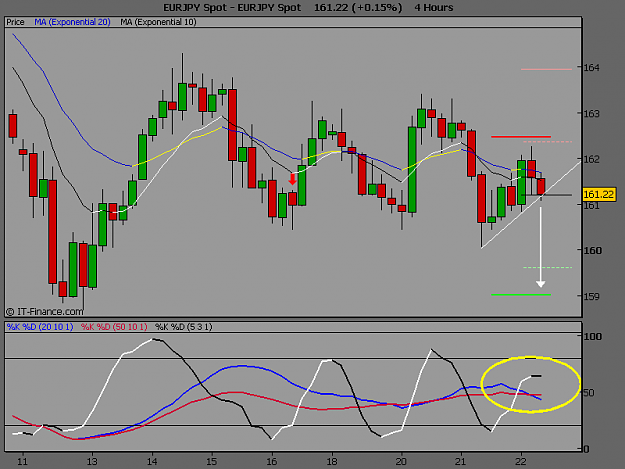Select the %K %D (5 3 1) stochastic label
This screenshot has width=625, height=469.
click(x=183, y=327)
